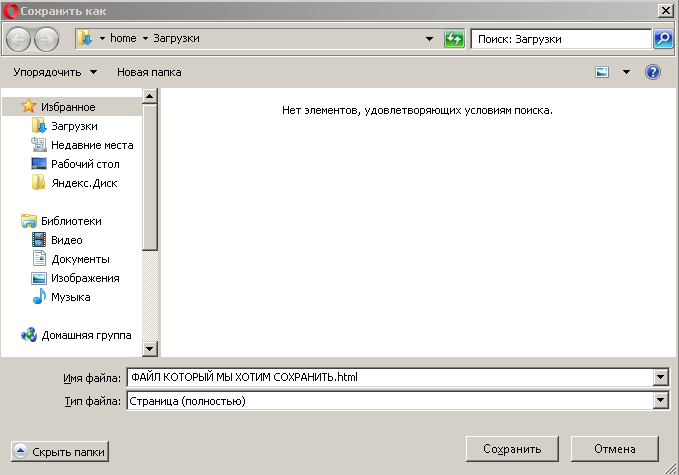Open the help question-mark icon
This screenshot has height=475, width=679.
click(x=653, y=72)
